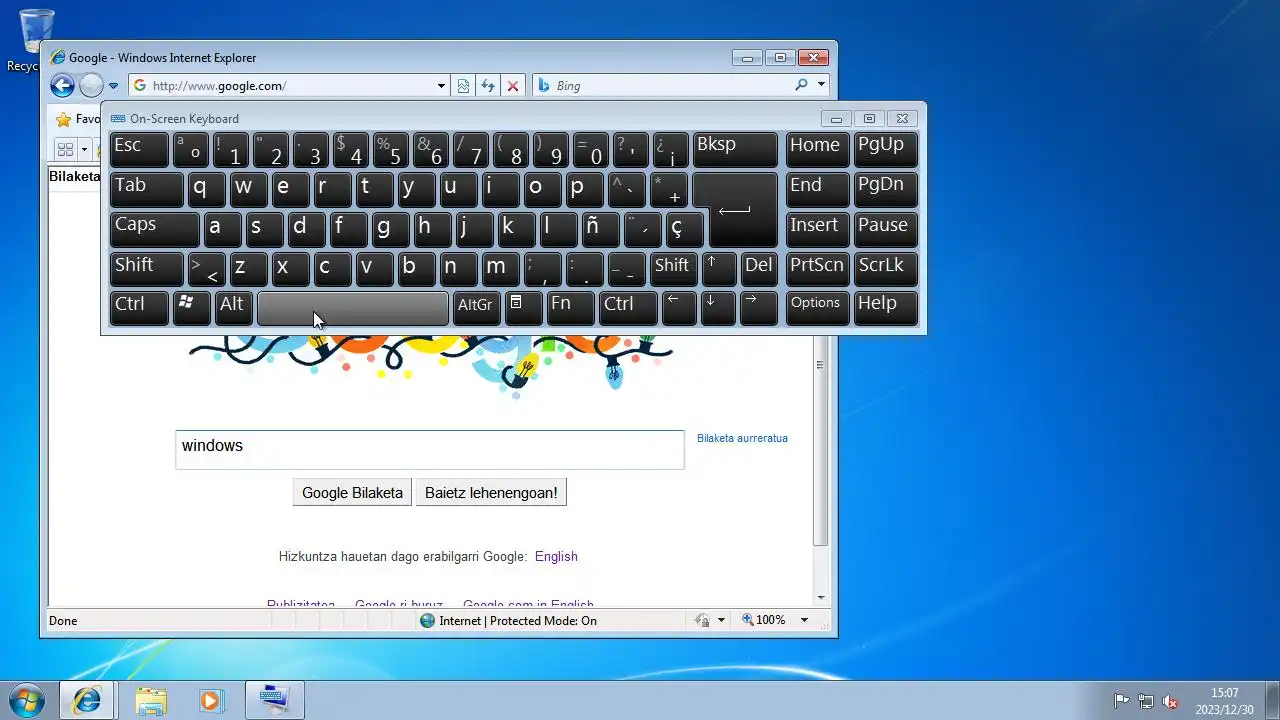
Task: Click the Bing search magnifier icon
Action: pyautogui.click(x=801, y=85)
